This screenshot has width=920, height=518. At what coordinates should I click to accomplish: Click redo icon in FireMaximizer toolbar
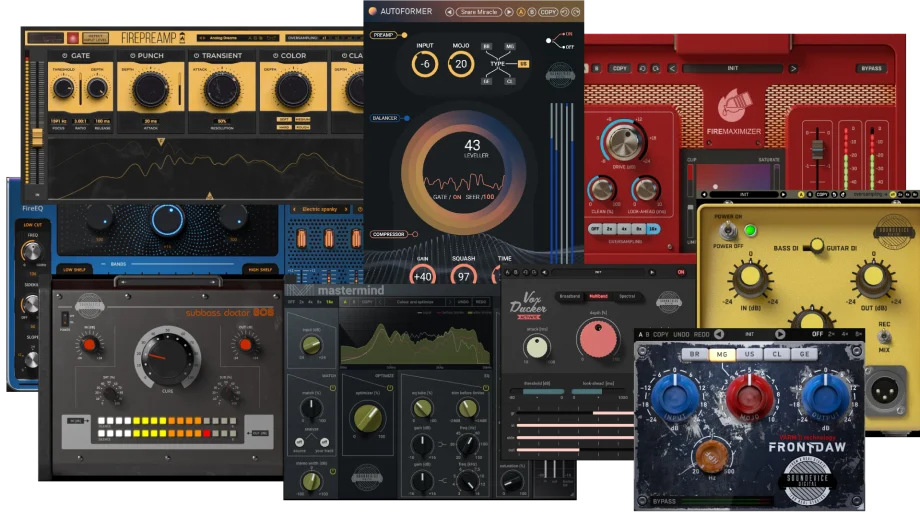[655, 69]
